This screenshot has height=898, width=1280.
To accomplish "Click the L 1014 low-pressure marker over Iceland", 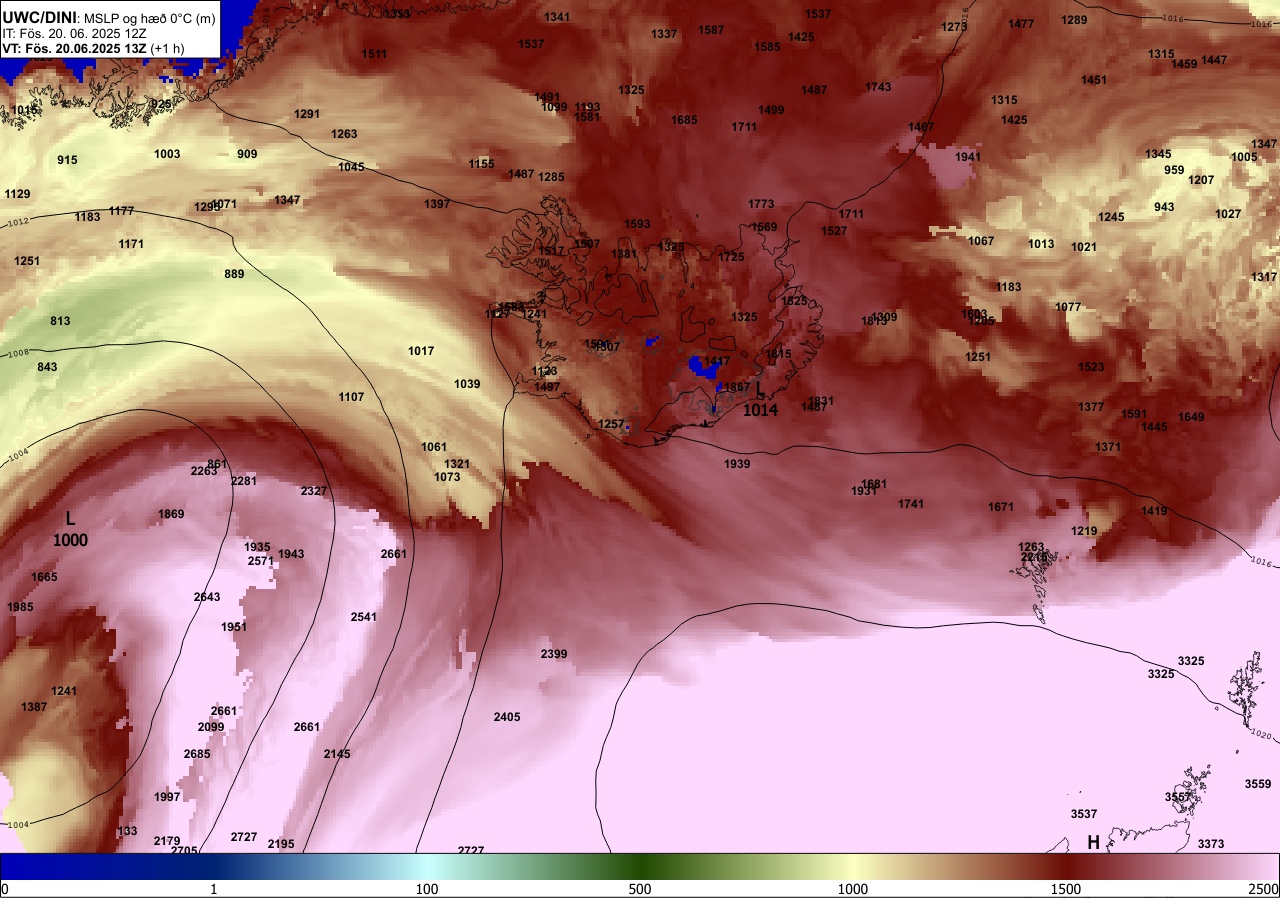I will pyautogui.click(x=760, y=400).
